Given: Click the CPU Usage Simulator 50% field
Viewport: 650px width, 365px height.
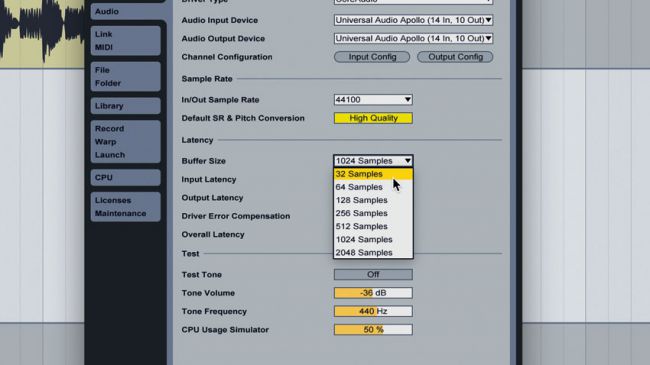Looking at the screenshot, I should [373, 330].
